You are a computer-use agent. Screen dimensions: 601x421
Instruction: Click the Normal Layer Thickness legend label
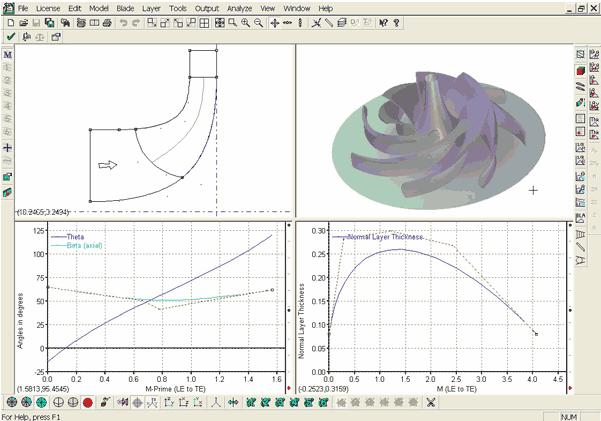pyautogui.click(x=385, y=237)
